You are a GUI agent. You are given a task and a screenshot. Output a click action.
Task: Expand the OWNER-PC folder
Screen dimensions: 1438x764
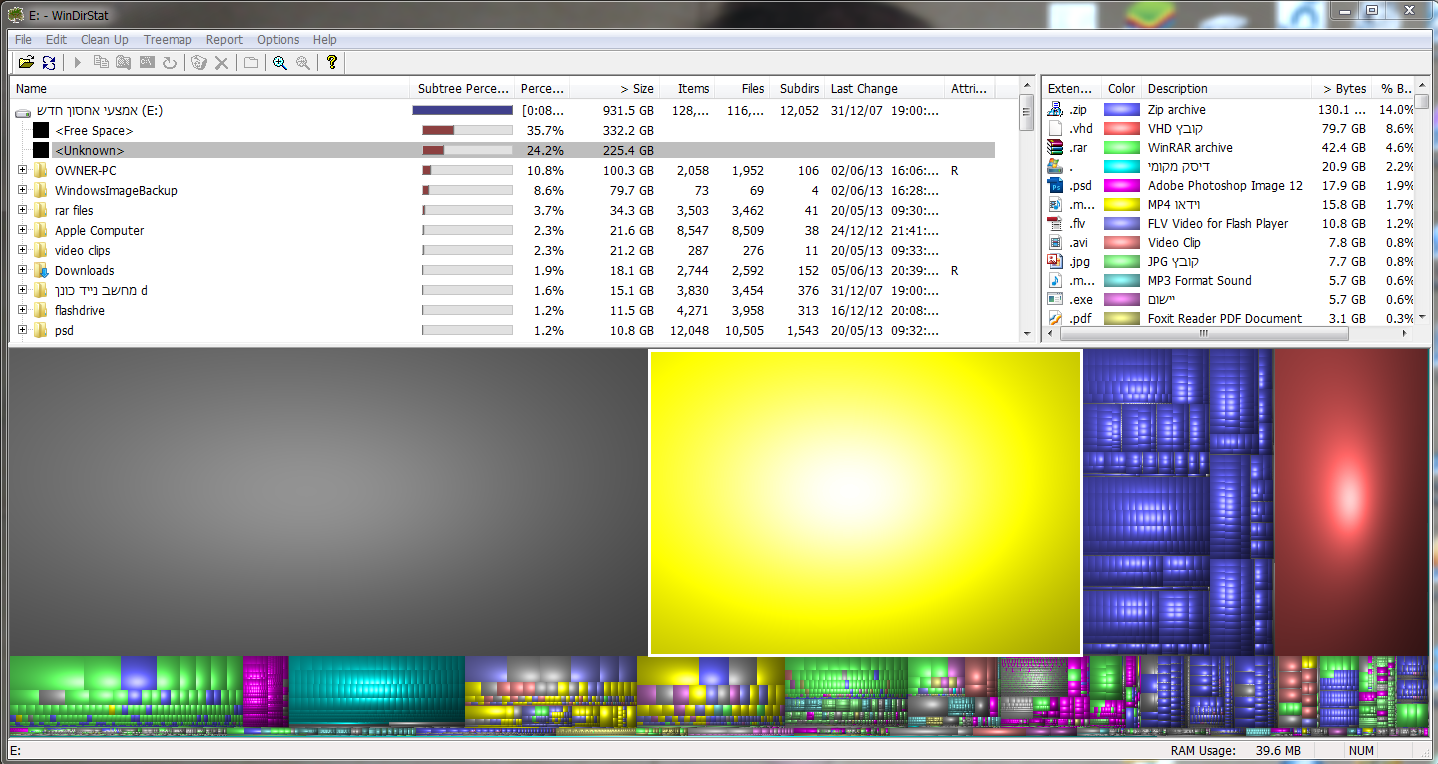tap(22, 170)
